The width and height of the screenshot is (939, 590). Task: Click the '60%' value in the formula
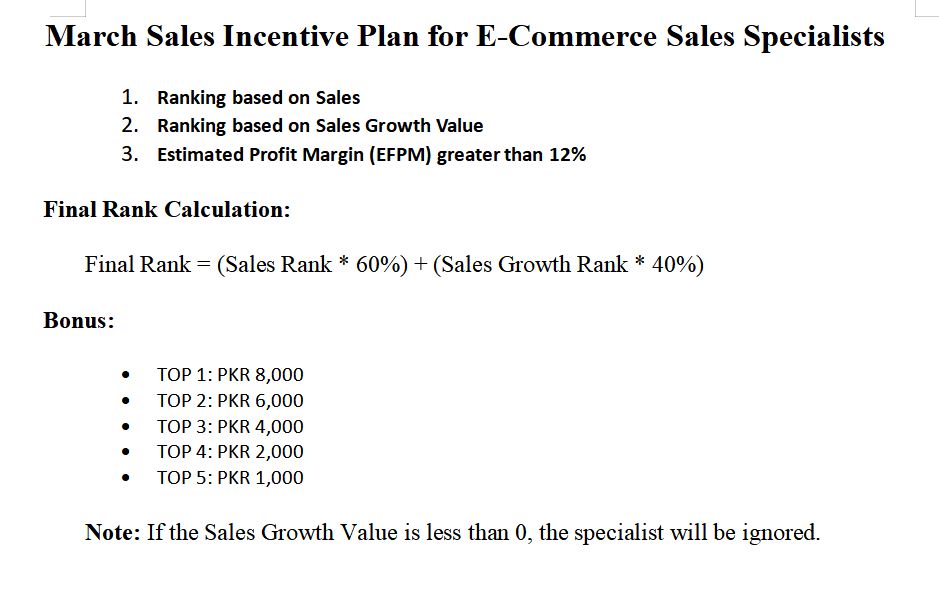click(381, 264)
